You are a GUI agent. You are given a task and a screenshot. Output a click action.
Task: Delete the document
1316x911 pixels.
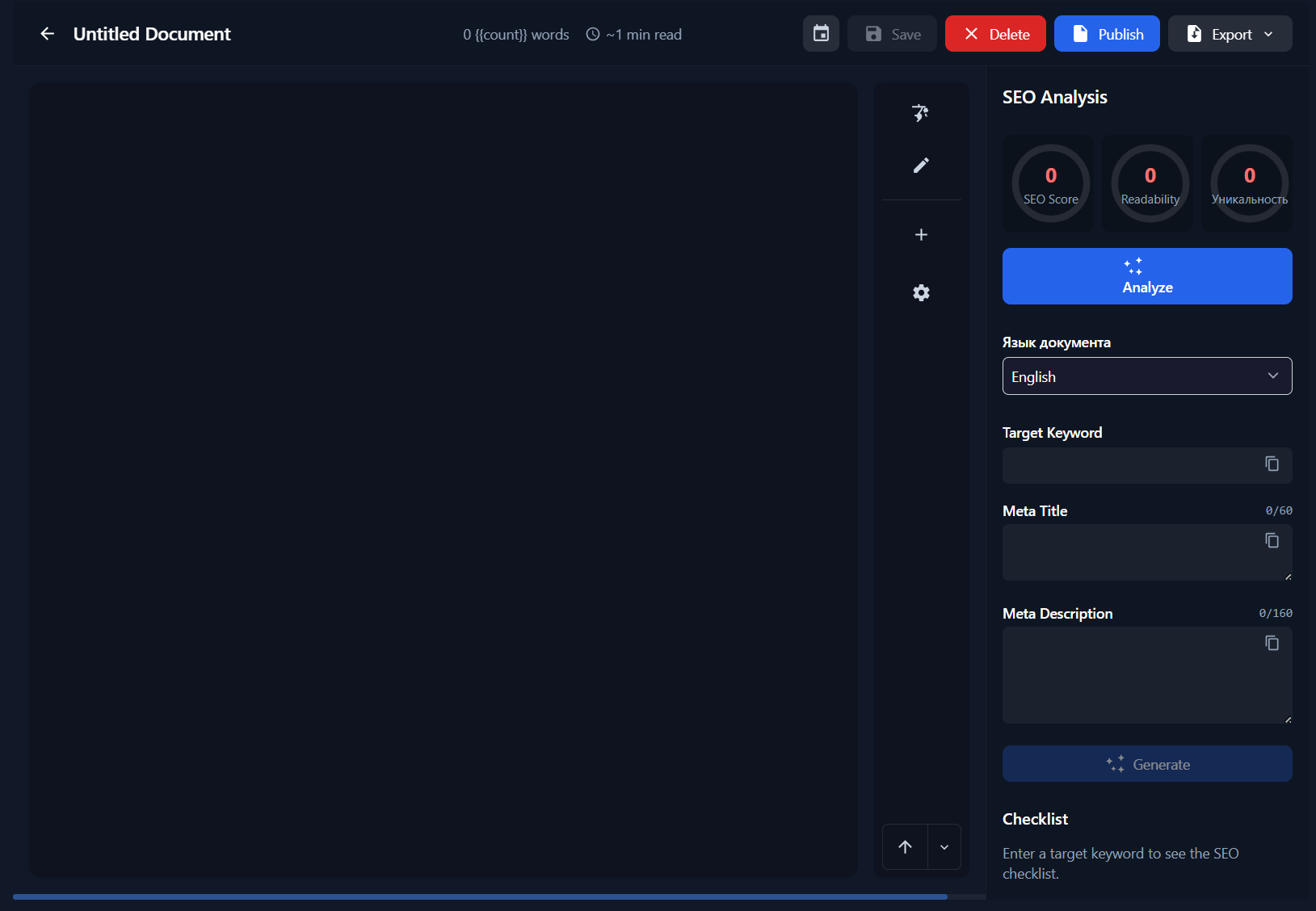pos(994,33)
